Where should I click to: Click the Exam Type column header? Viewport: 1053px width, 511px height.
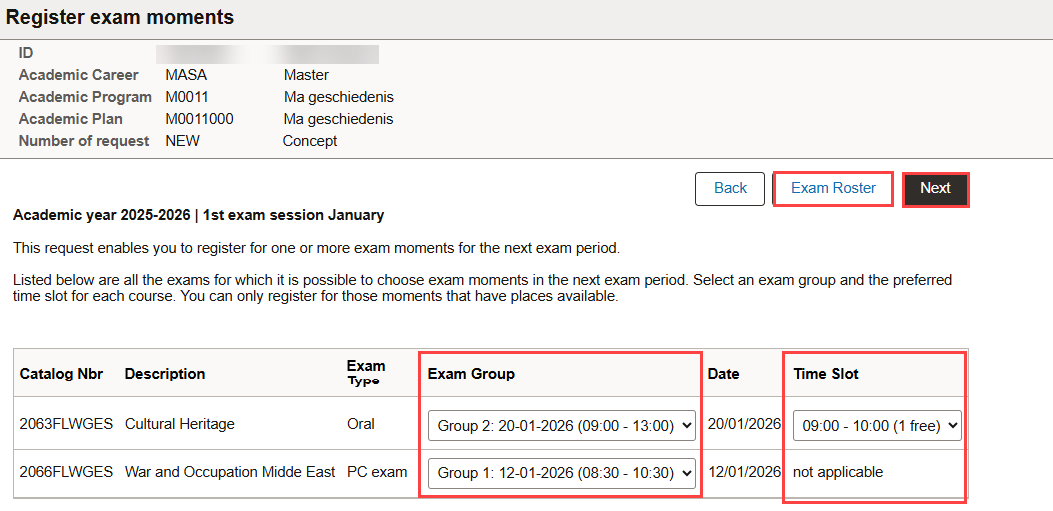(x=365, y=373)
